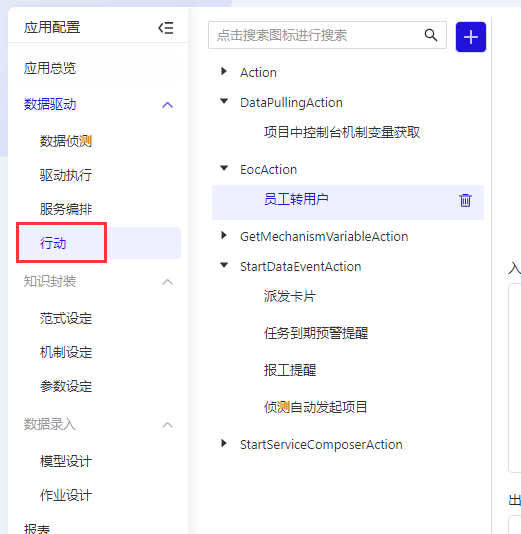The height and width of the screenshot is (534, 521).
Task: Collapse the 数据驱动 menu section
Action: [x=167, y=105]
